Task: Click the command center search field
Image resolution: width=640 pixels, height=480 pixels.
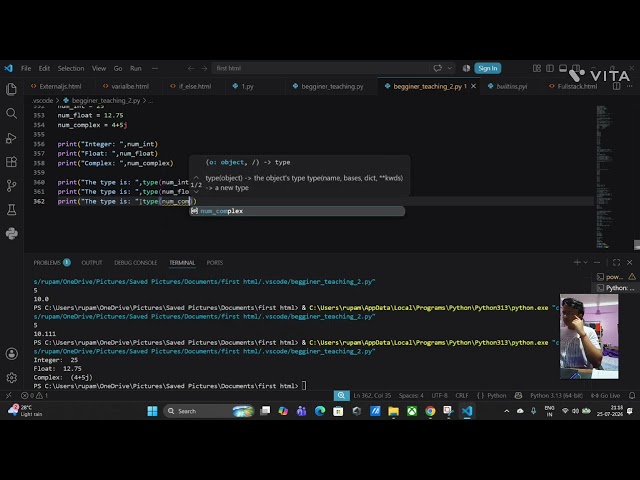Action: tap(320, 68)
